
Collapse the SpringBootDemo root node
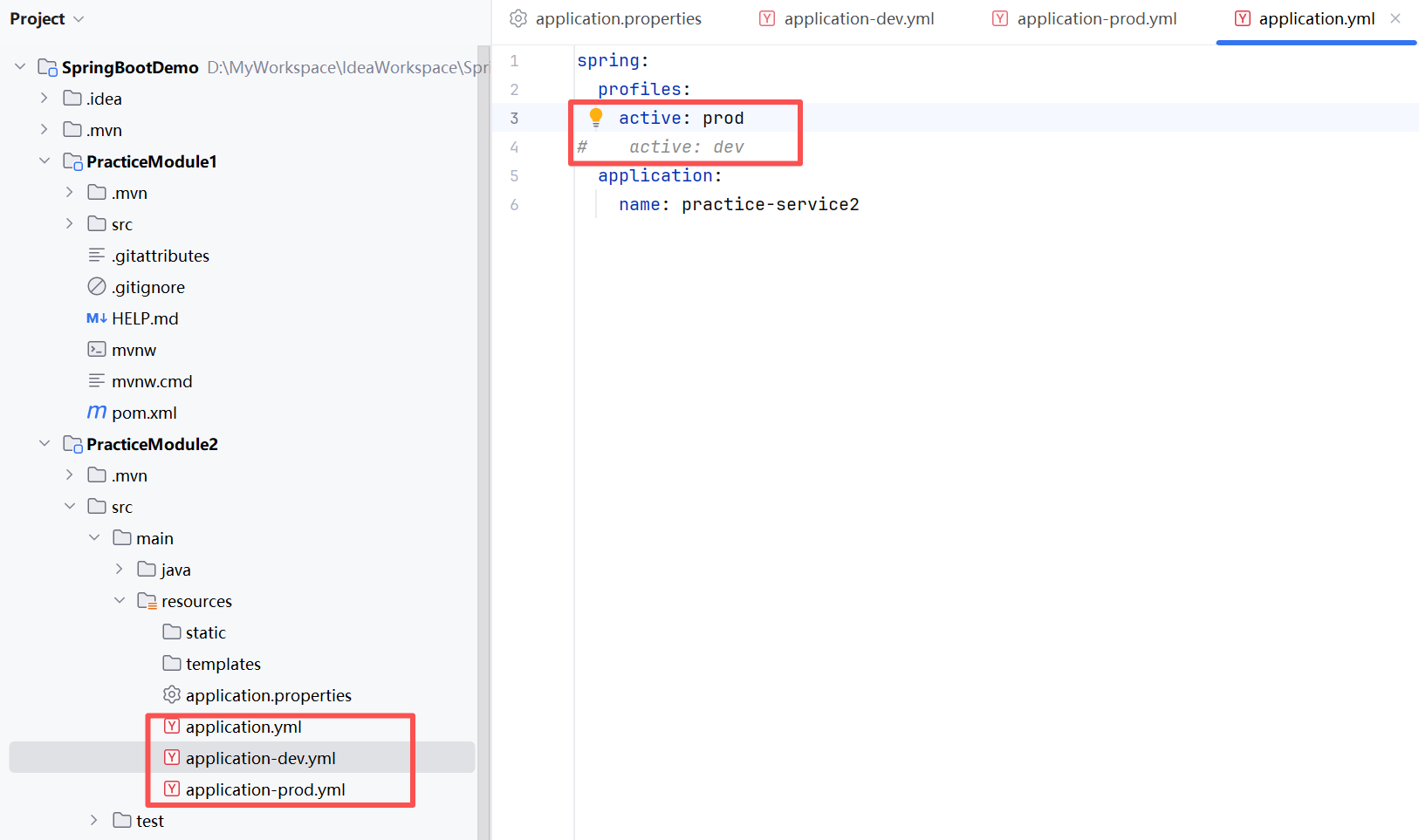click(20, 67)
